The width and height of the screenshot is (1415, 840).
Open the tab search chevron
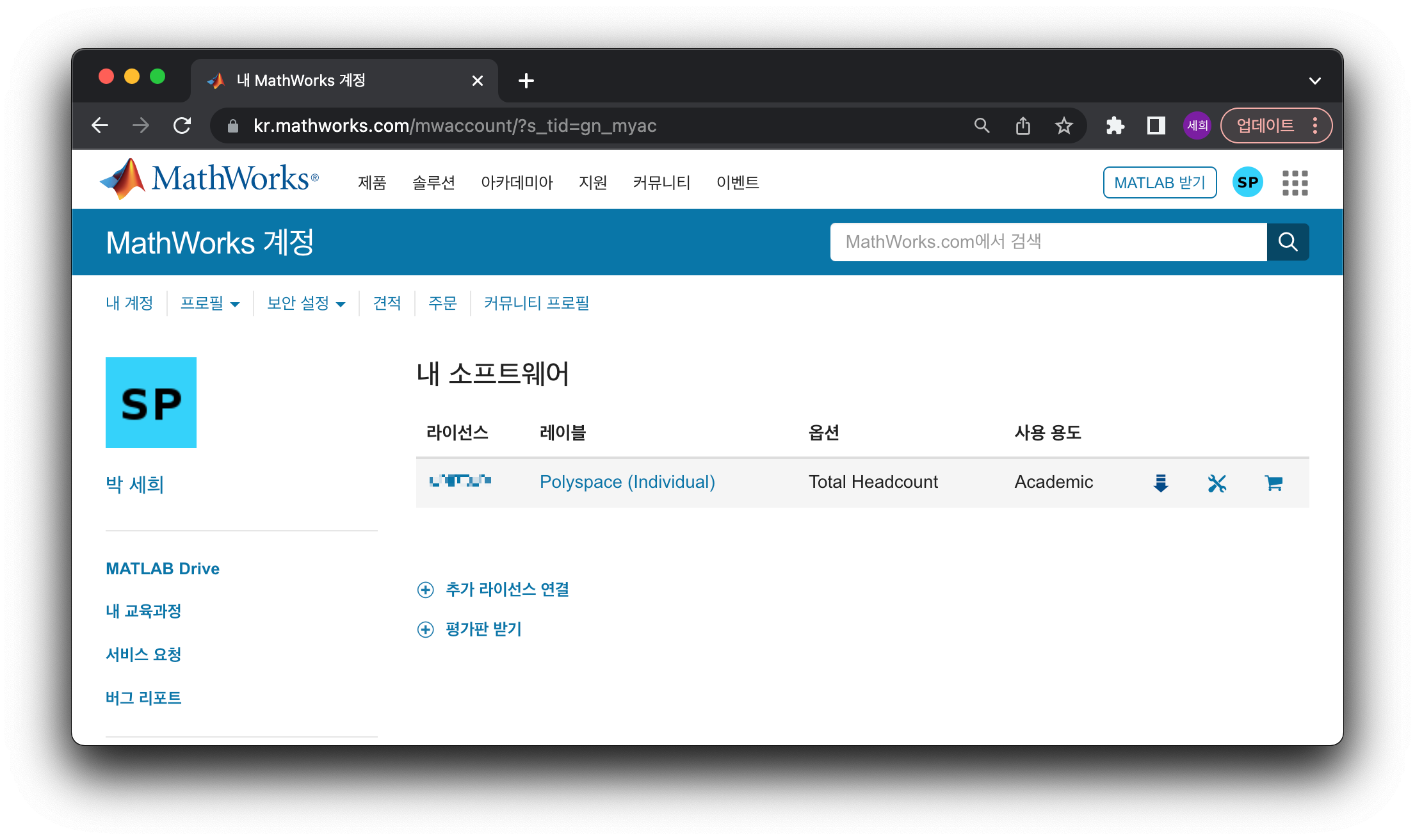(1314, 81)
